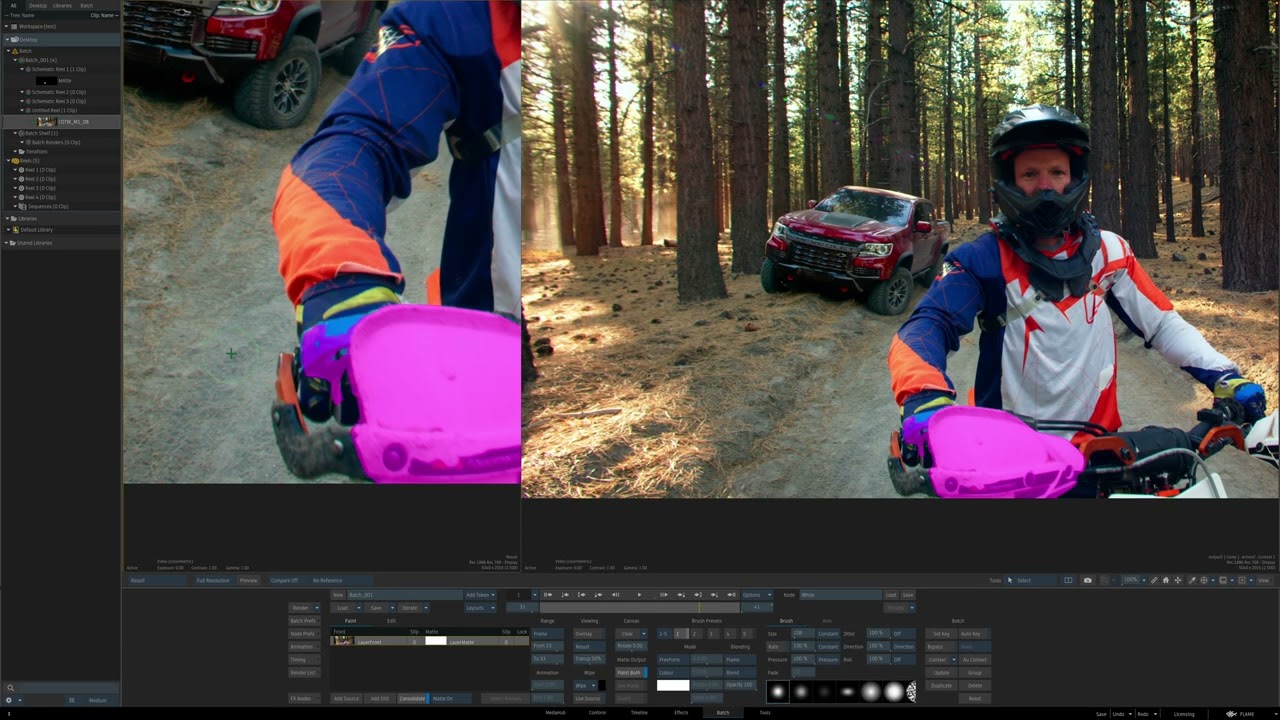Click the pan arrows icon in viewport toolbar
The height and width of the screenshot is (720, 1280).
[x=1178, y=580]
